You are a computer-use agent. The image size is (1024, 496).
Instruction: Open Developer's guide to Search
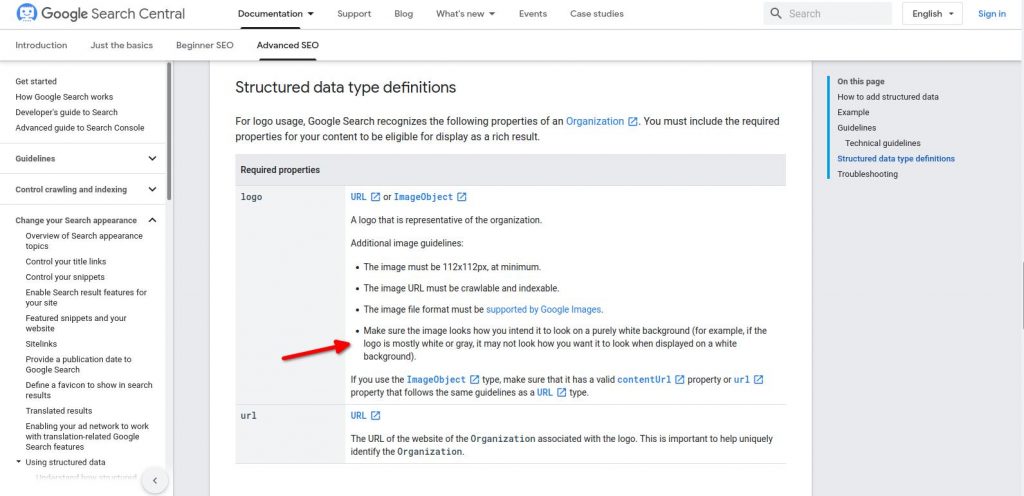click(x=67, y=112)
